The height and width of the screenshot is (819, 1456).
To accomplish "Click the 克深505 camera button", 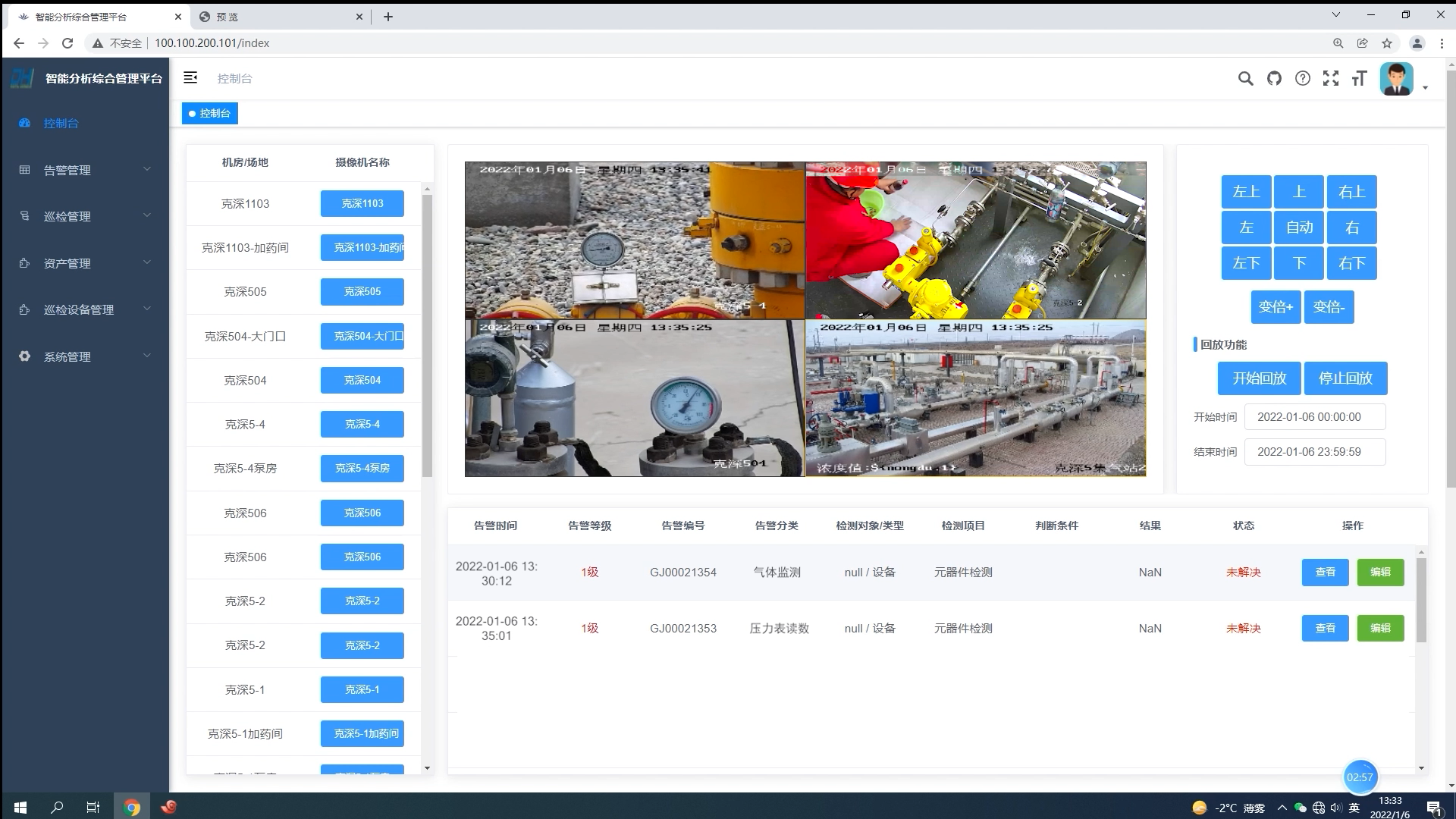I will [362, 292].
